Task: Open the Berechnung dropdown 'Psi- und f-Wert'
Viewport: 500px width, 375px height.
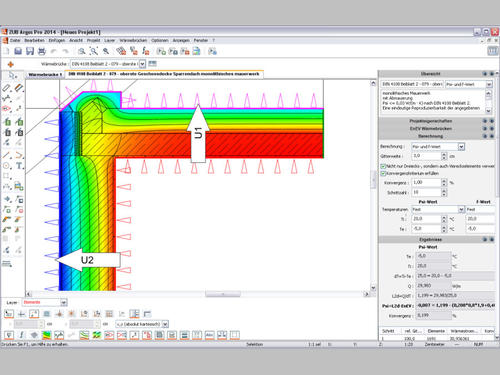Action: (x=461, y=147)
